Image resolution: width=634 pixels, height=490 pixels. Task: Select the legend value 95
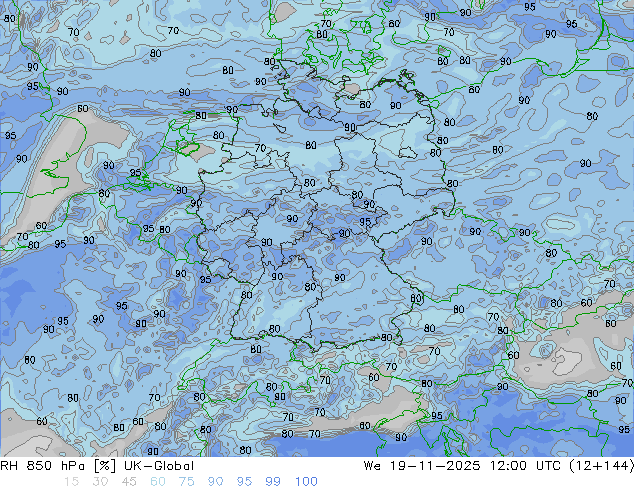coord(244,482)
